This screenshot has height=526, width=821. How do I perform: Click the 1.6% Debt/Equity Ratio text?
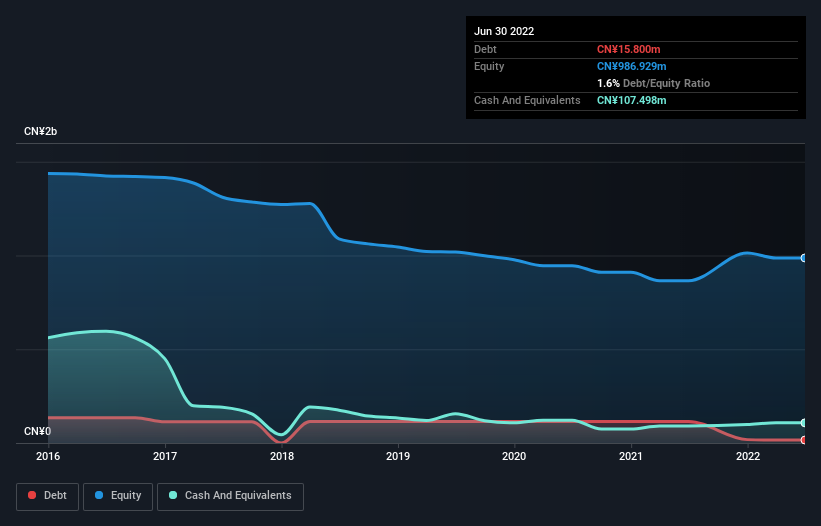coord(653,83)
